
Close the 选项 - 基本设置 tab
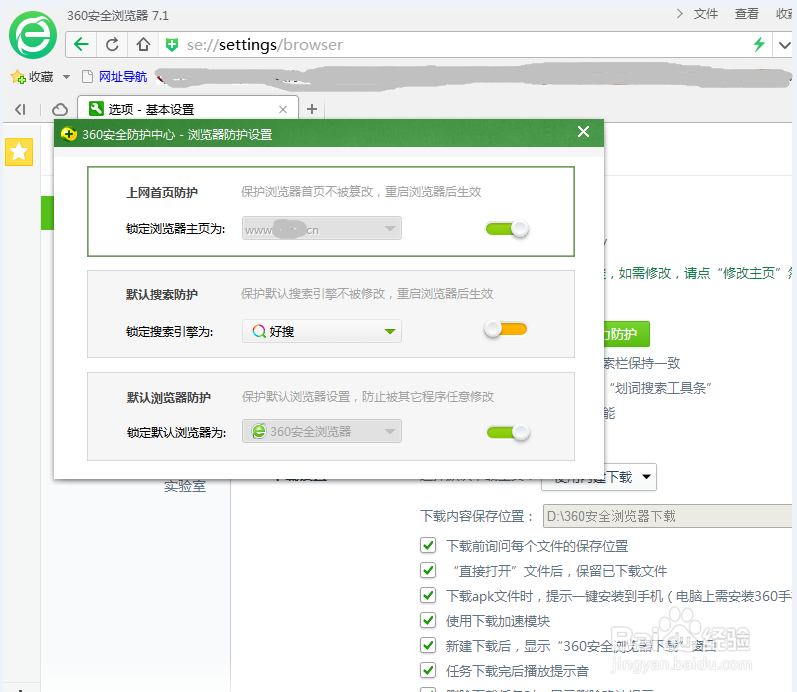(283, 109)
